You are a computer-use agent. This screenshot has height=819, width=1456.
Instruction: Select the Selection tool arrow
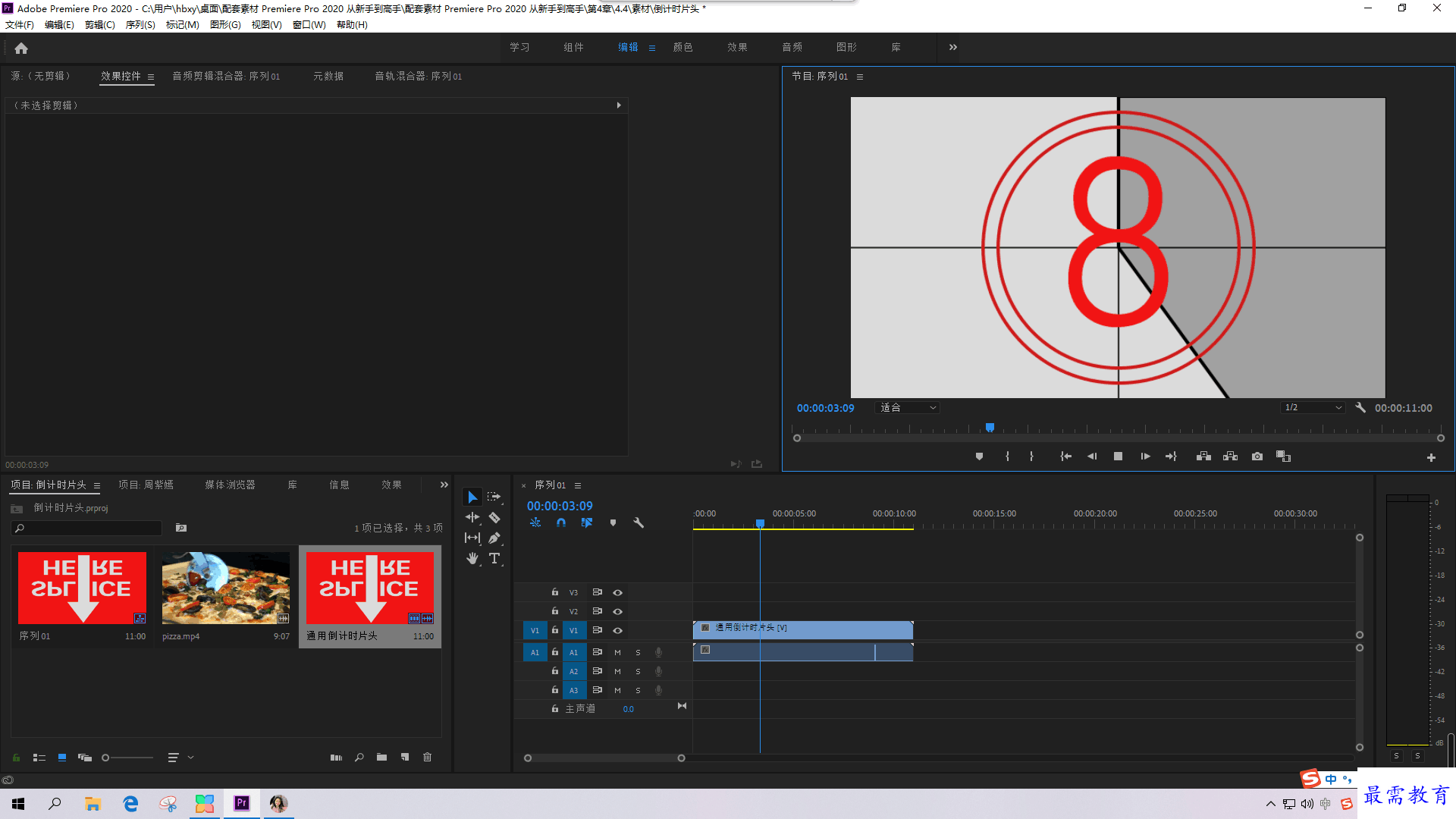pyautogui.click(x=472, y=497)
